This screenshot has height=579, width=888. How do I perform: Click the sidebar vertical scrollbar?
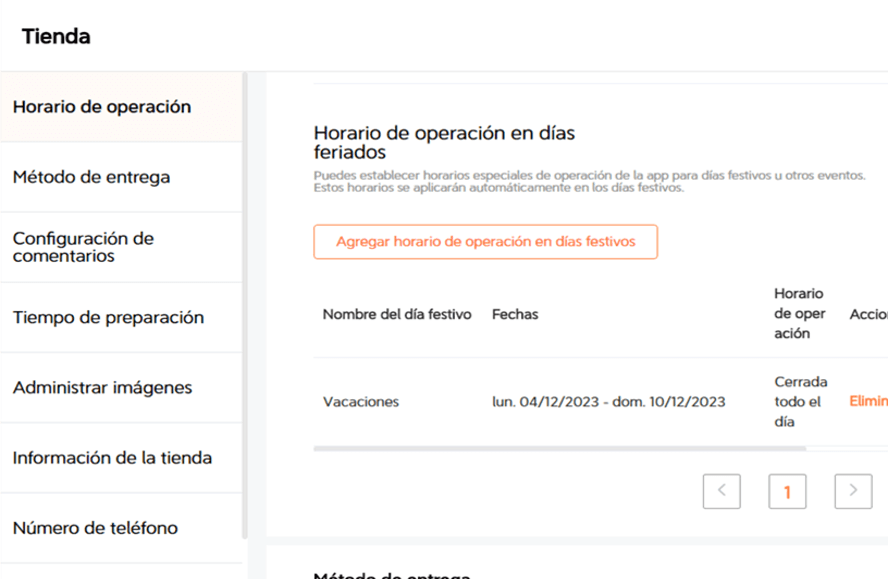tap(245, 300)
